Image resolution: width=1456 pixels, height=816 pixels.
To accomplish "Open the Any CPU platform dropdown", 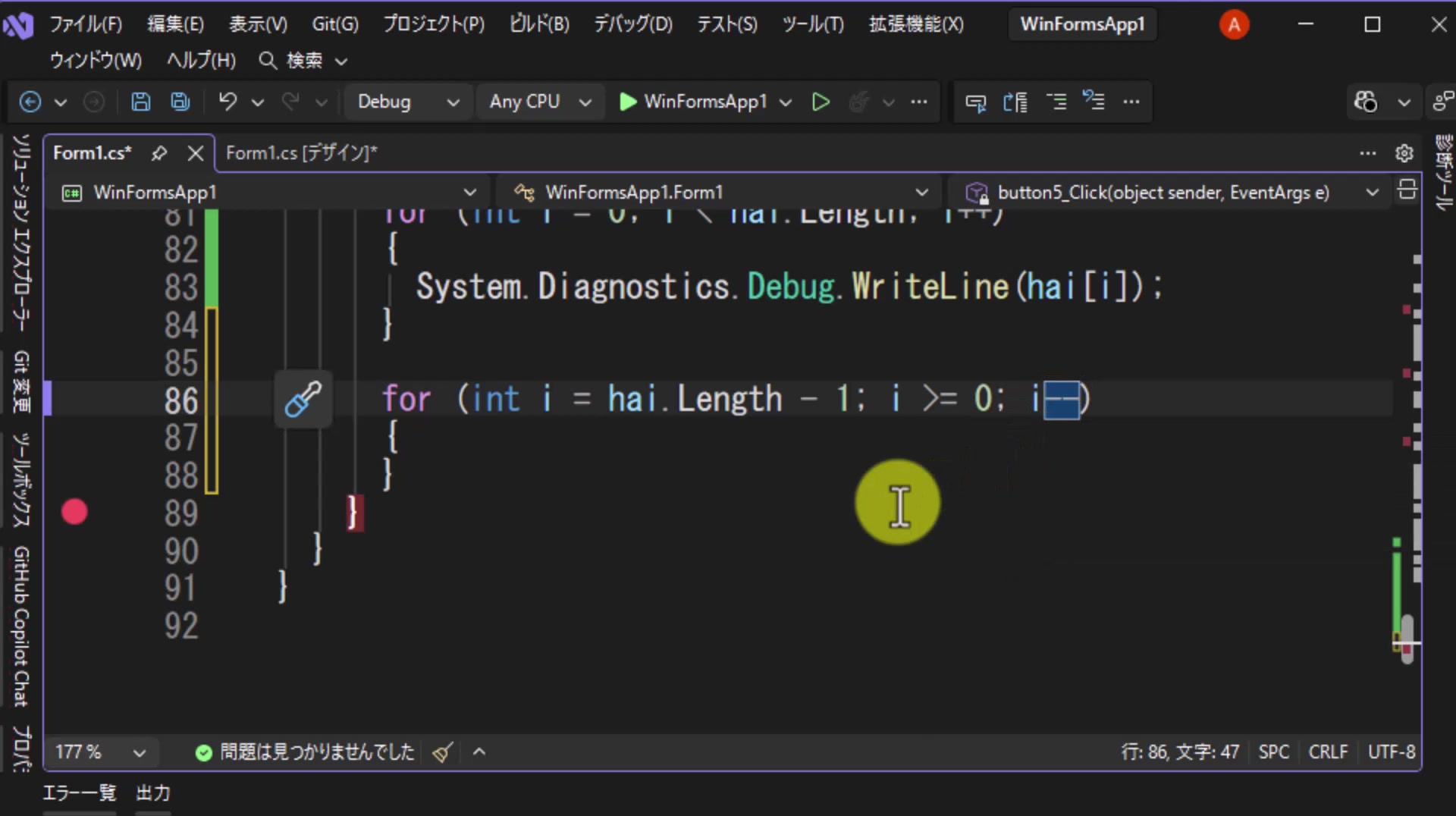I will pyautogui.click(x=539, y=102).
